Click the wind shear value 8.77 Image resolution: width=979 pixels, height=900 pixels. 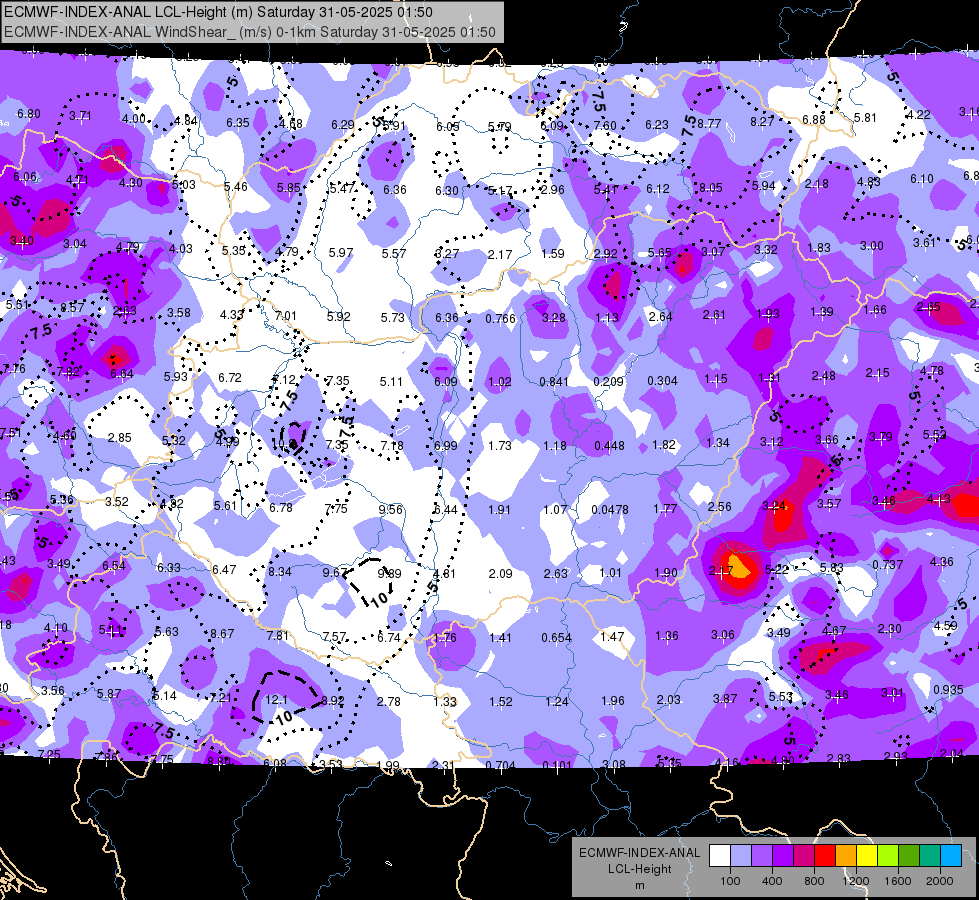pyautogui.click(x=709, y=124)
